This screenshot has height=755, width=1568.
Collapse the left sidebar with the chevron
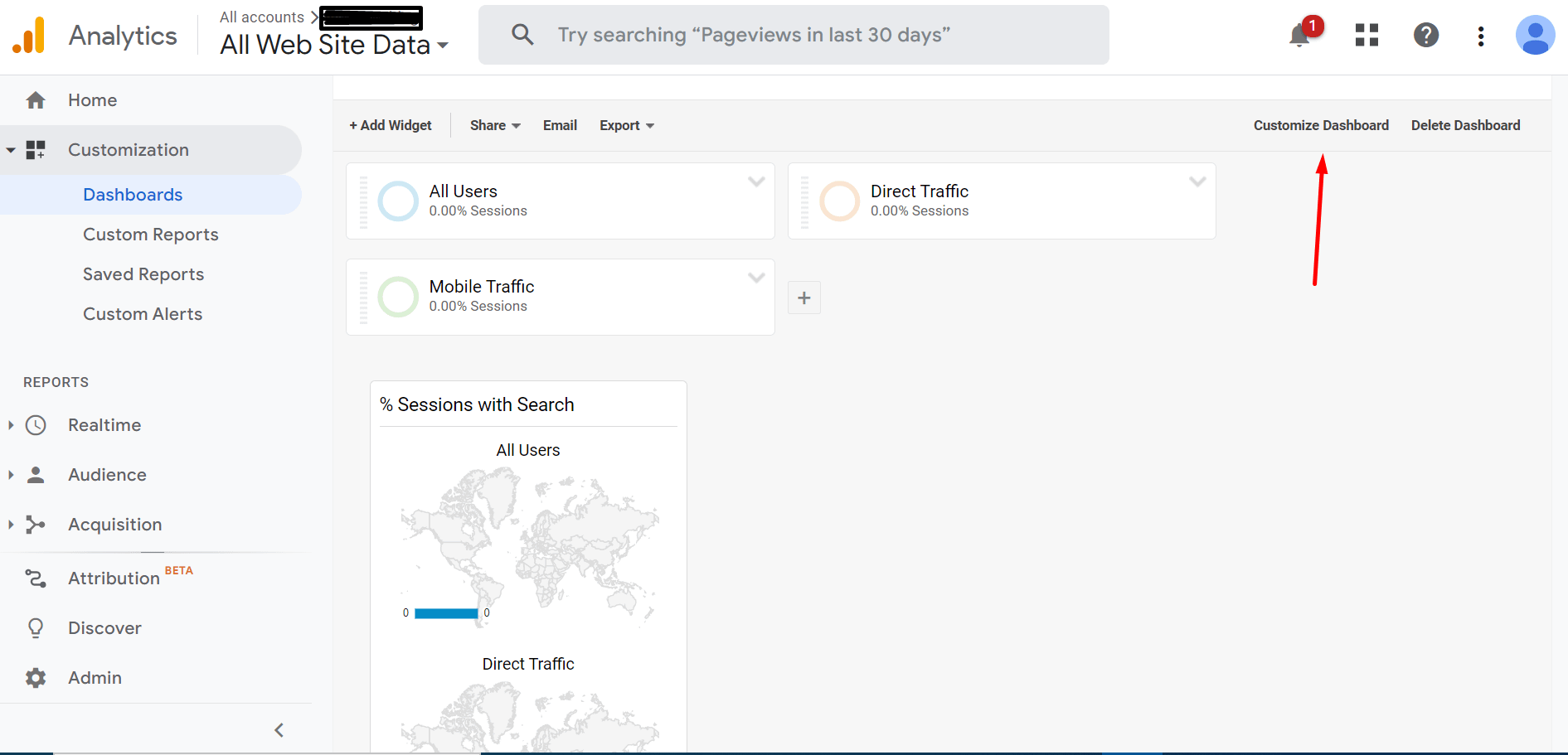[279, 729]
